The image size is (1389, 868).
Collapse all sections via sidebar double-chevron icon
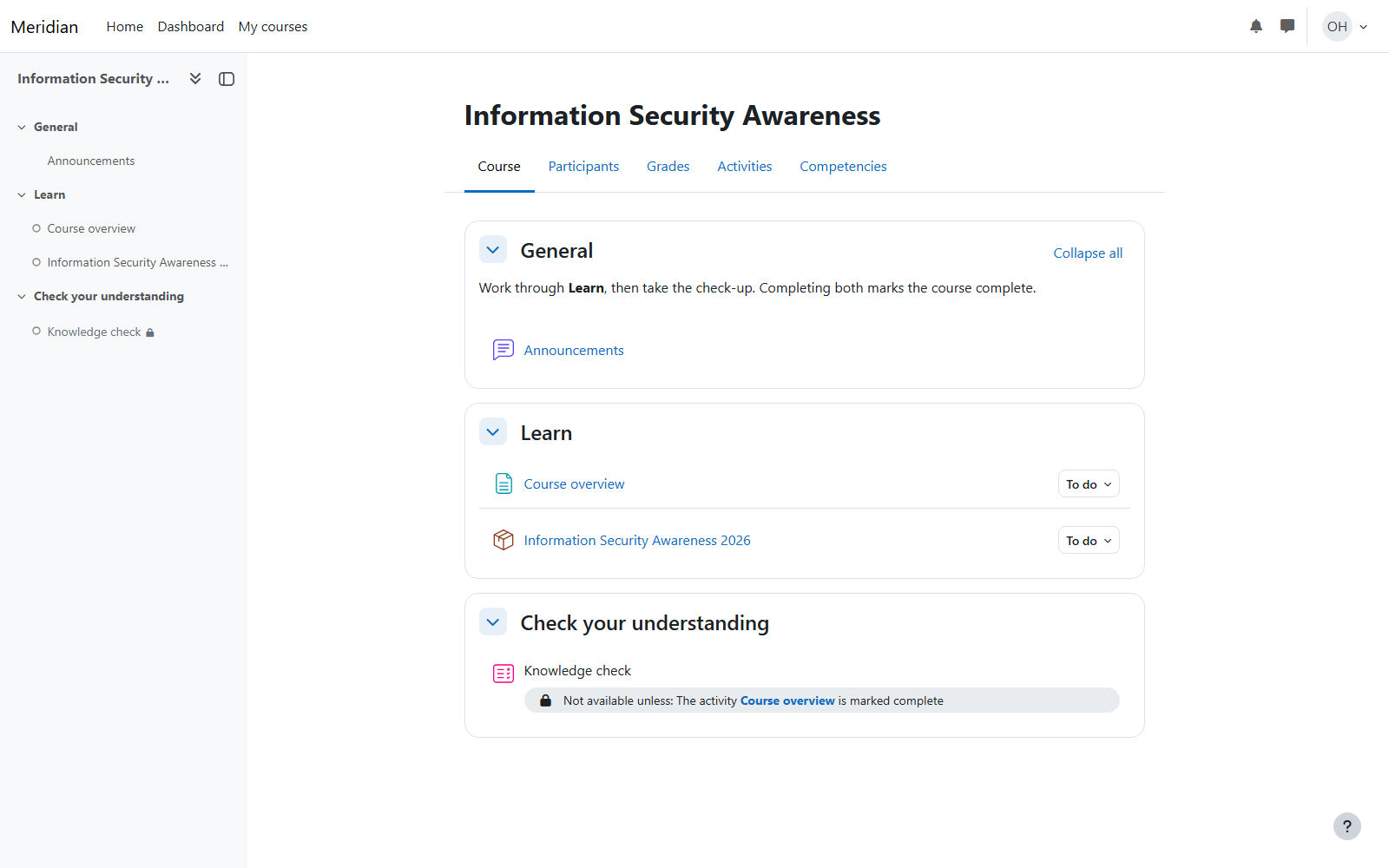[195, 78]
